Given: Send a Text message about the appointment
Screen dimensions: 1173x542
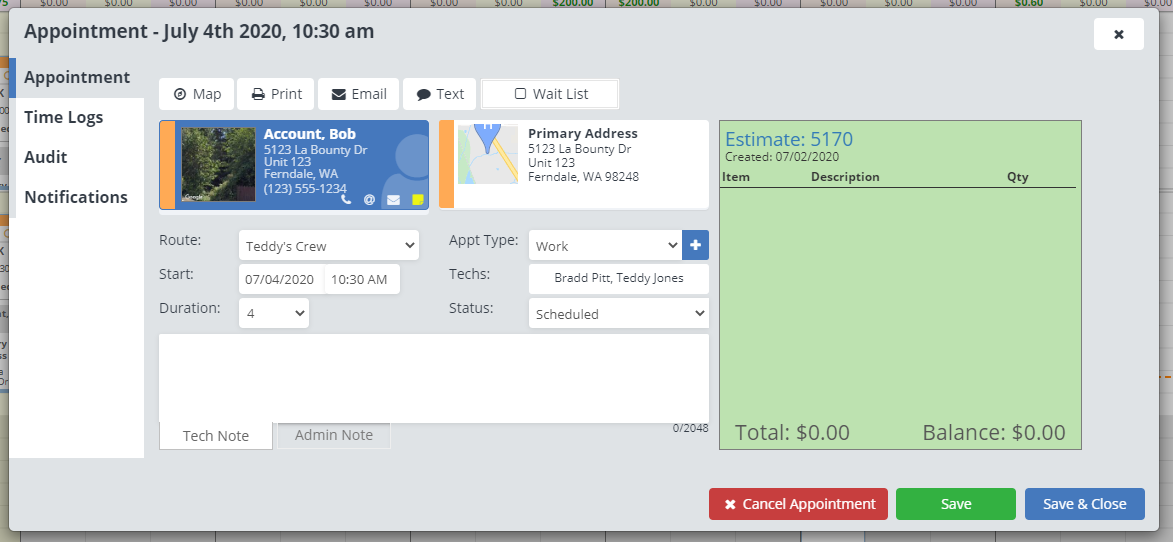Looking at the screenshot, I should pos(440,94).
